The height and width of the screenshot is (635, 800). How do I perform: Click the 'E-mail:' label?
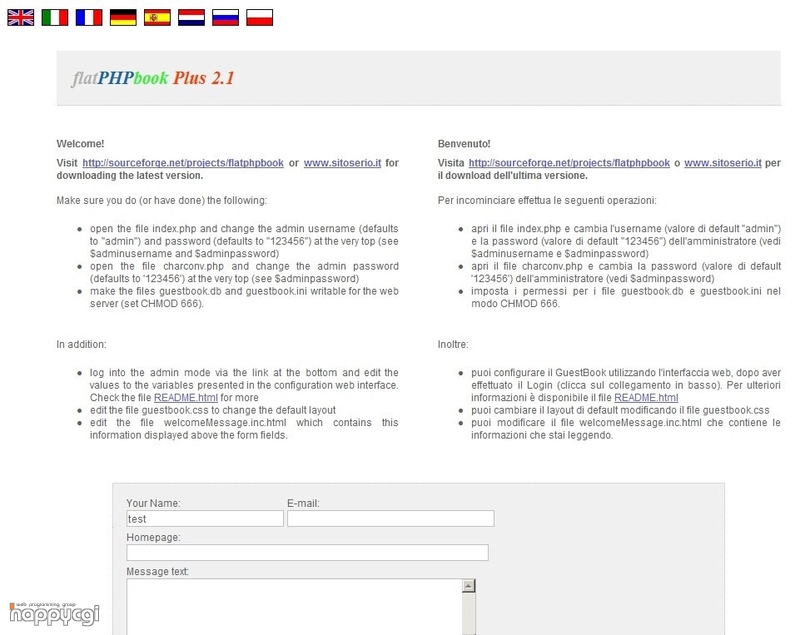point(303,503)
